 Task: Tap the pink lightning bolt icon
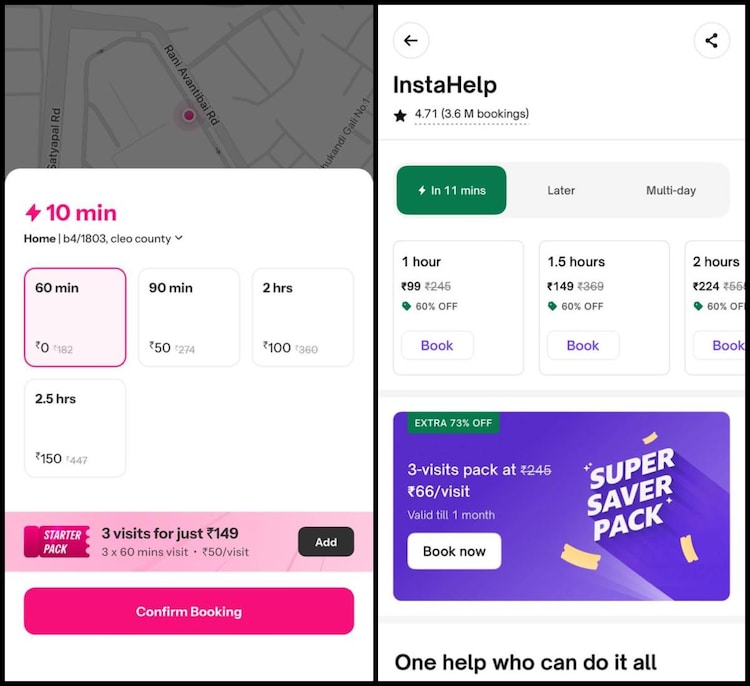click(33, 213)
